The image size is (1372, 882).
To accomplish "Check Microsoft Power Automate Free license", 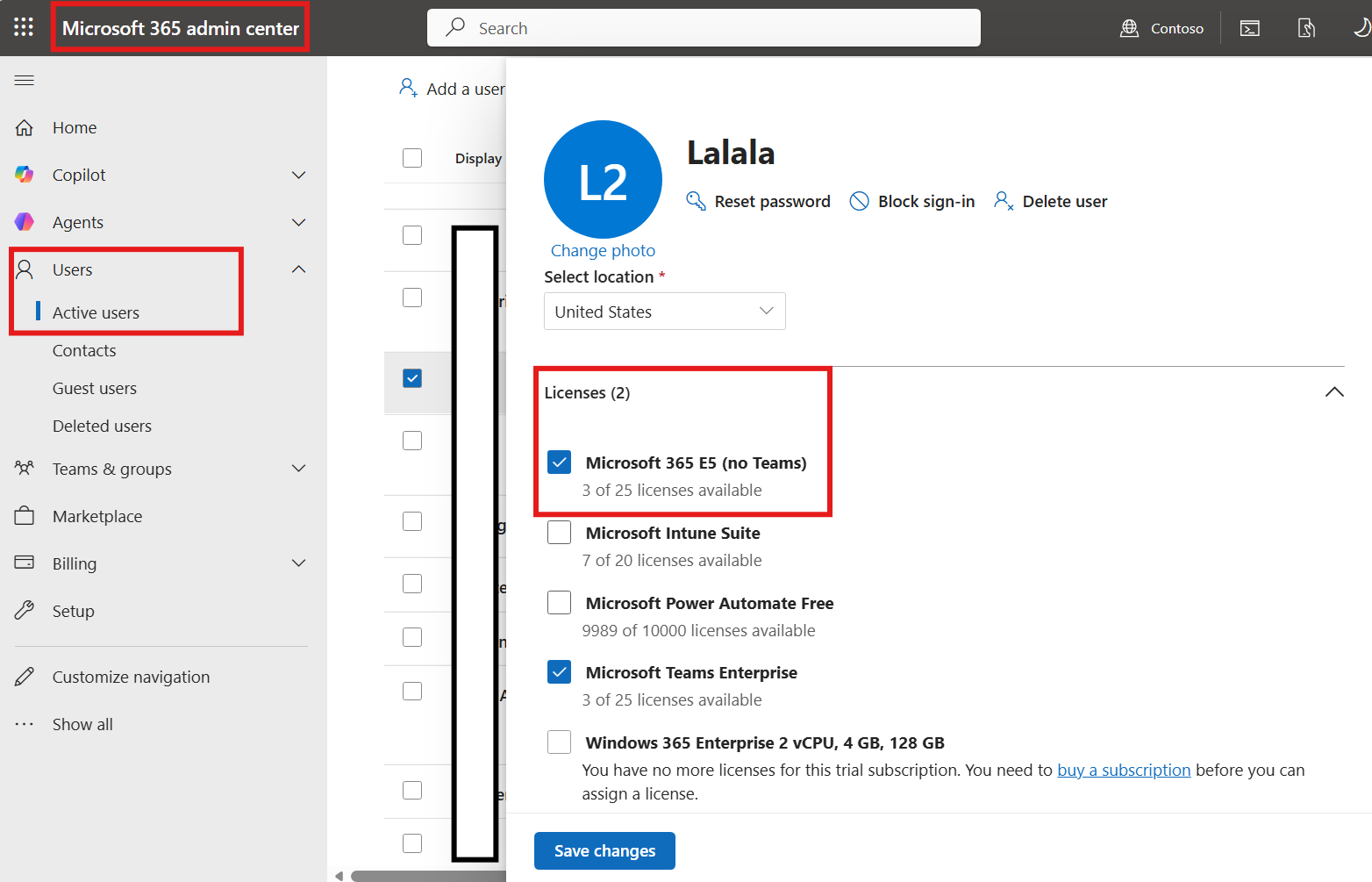I will tap(559, 603).
